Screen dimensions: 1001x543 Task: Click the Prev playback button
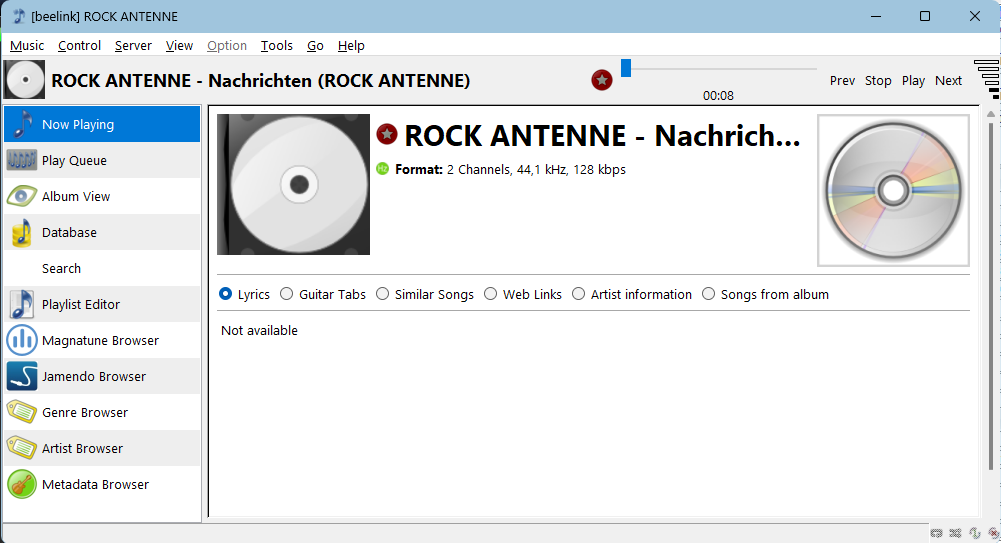pos(842,80)
